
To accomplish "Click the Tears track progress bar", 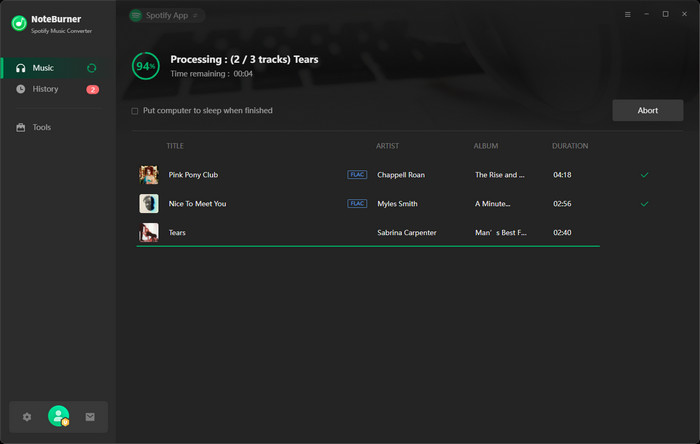I will (x=368, y=245).
